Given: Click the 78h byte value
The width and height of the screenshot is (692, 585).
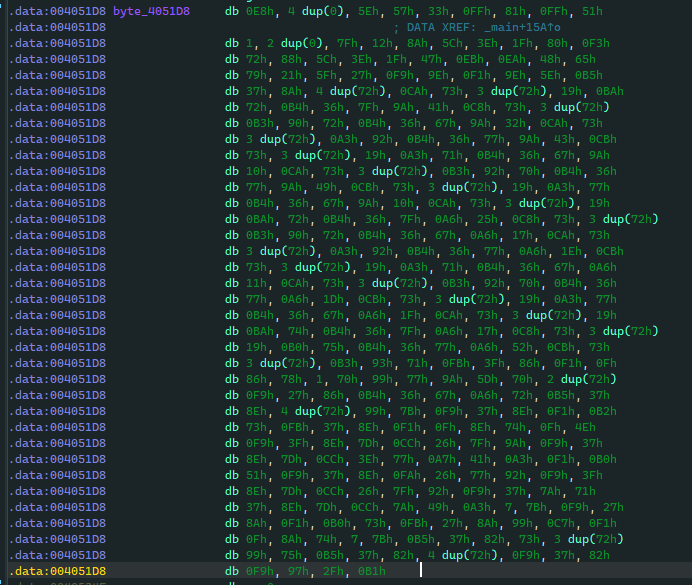Looking at the screenshot, I should tap(291, 379).
